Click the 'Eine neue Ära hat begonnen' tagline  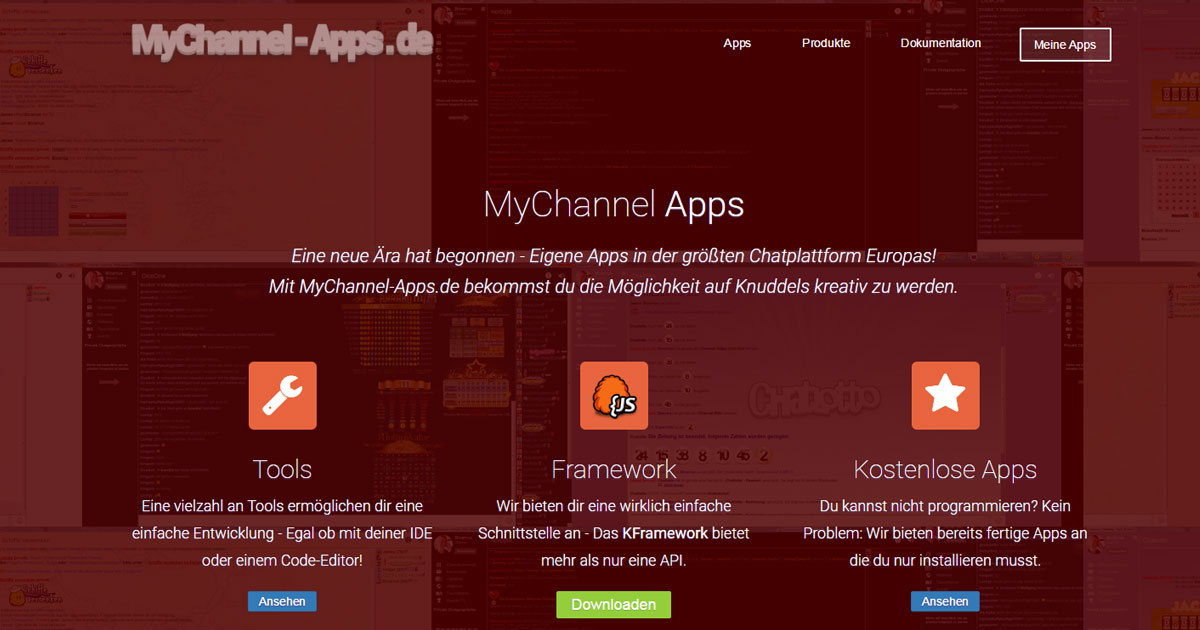(x=614, y=256)
